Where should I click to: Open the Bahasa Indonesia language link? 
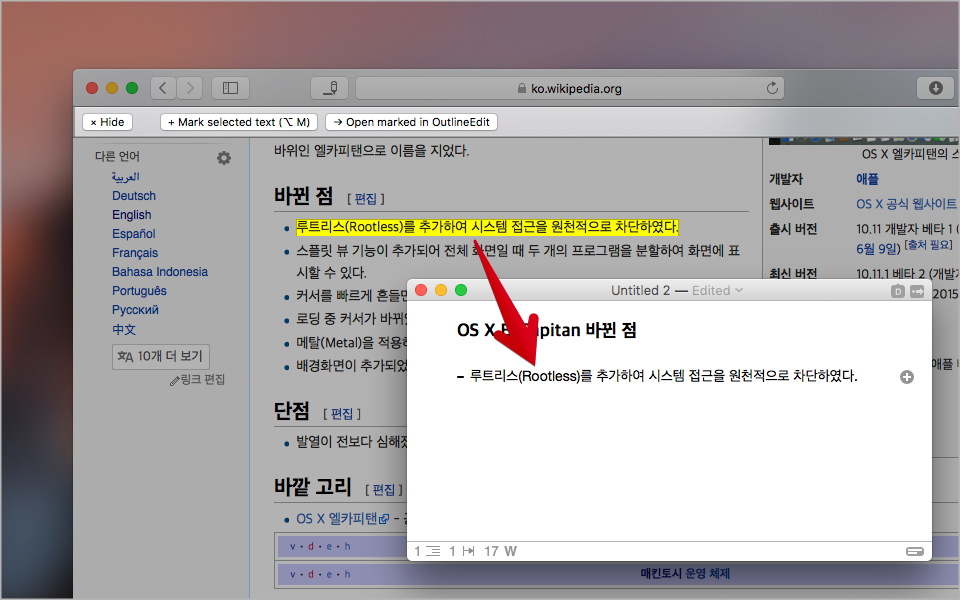(160, 272)
